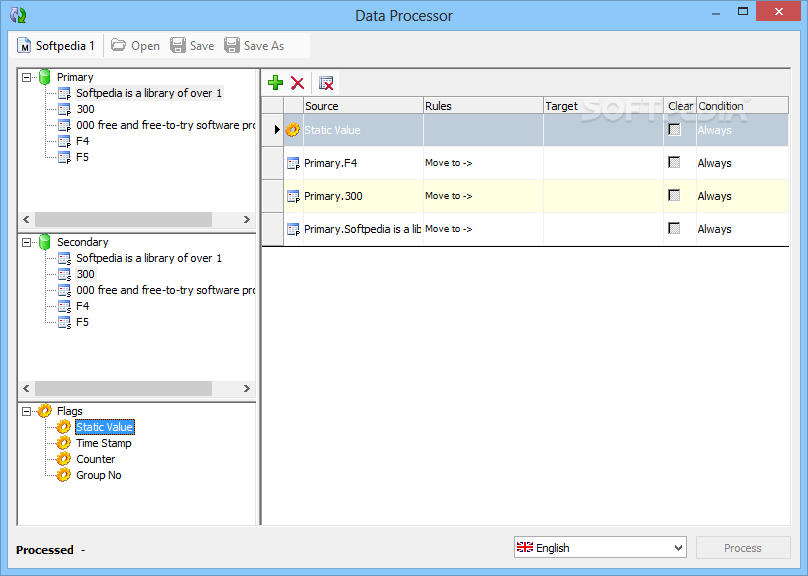This screenshot has width=808, height=576.
Task: Click the Primary pane horizontal scrollbar thumb
Action: click(x=123, y=219)
